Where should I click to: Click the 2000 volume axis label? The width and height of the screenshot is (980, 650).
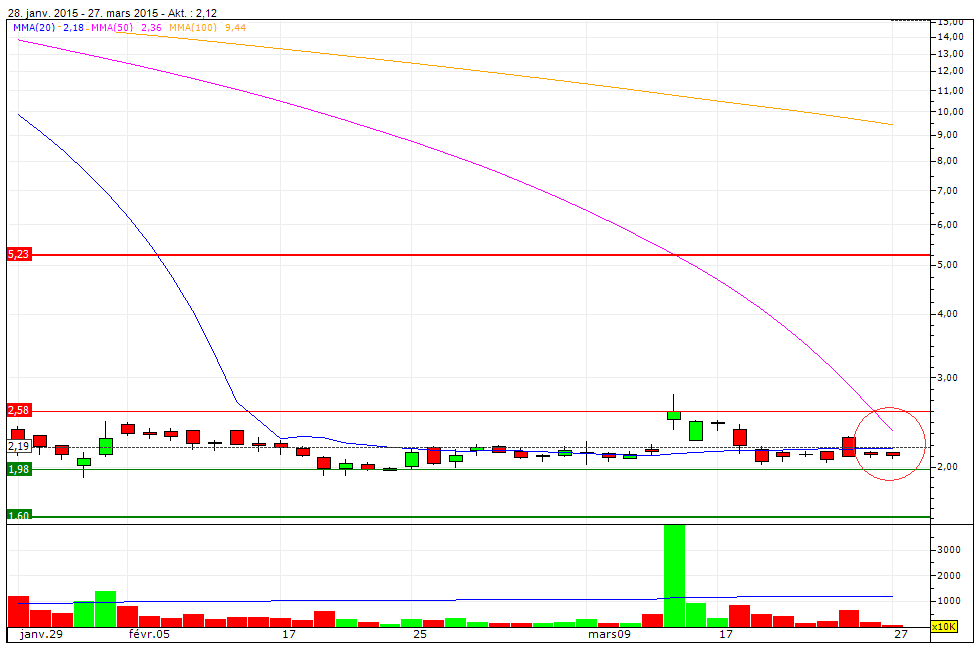949,576
